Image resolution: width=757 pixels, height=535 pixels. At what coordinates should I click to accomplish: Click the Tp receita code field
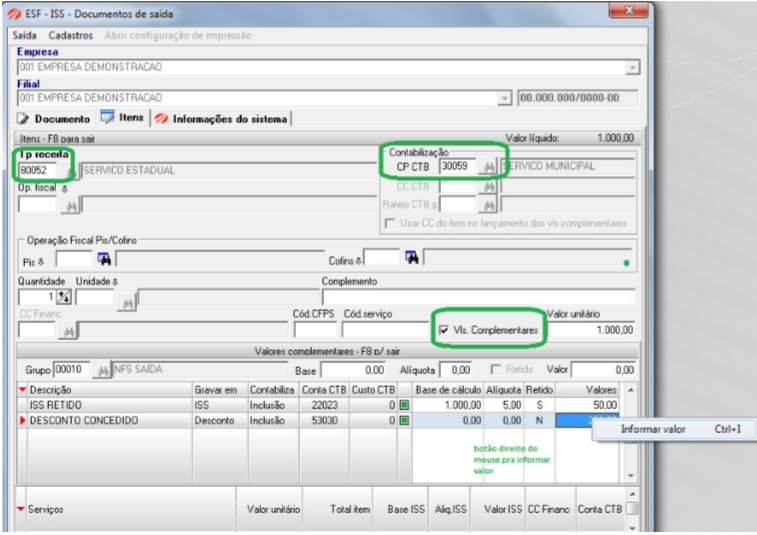[x=38, y=170]
